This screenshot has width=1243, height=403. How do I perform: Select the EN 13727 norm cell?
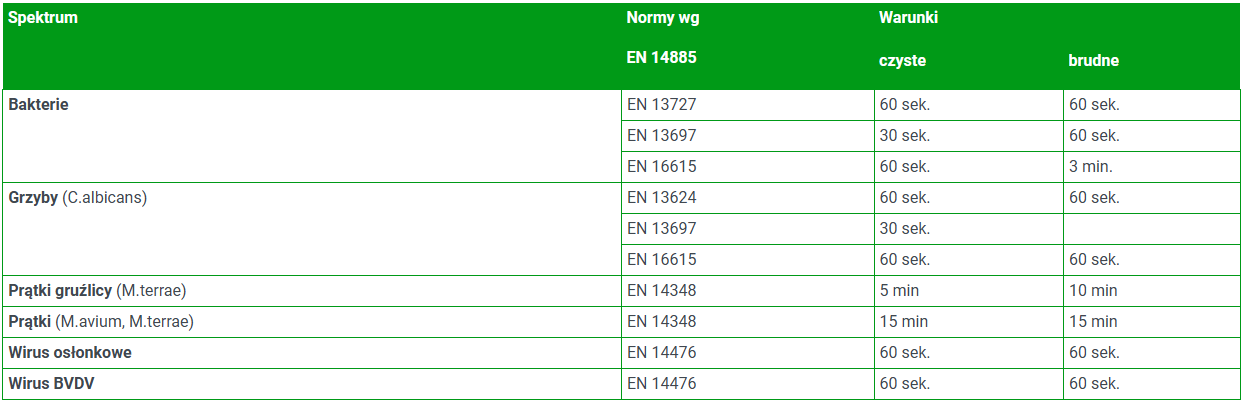pos(661,105)
